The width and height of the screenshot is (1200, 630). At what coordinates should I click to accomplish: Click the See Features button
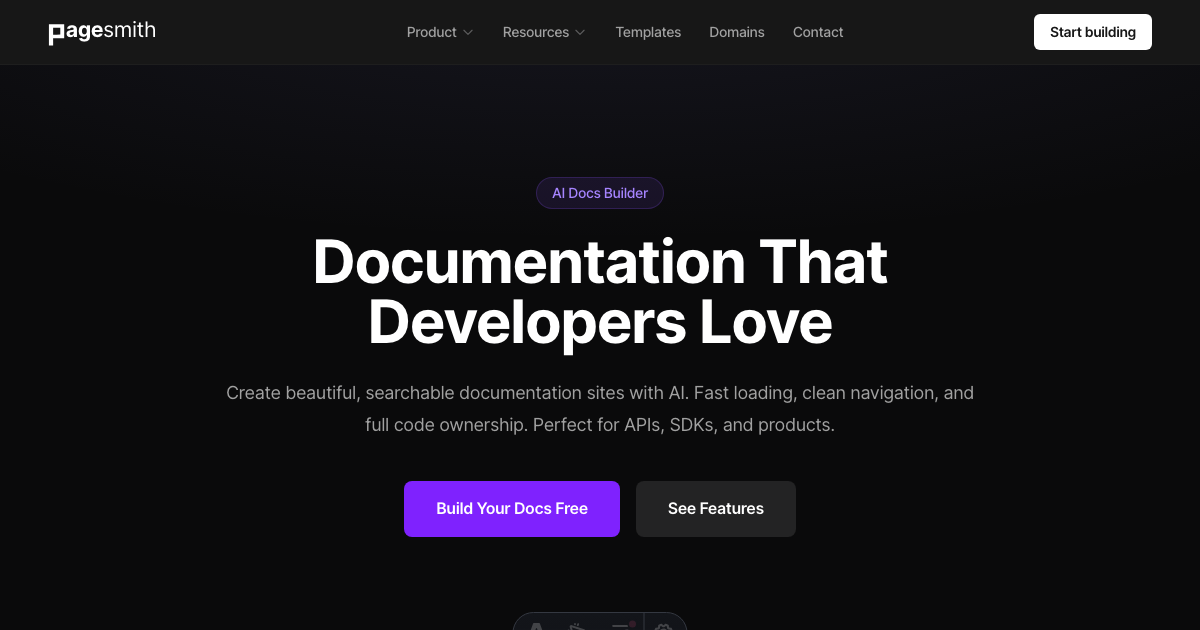pos(716,509)
